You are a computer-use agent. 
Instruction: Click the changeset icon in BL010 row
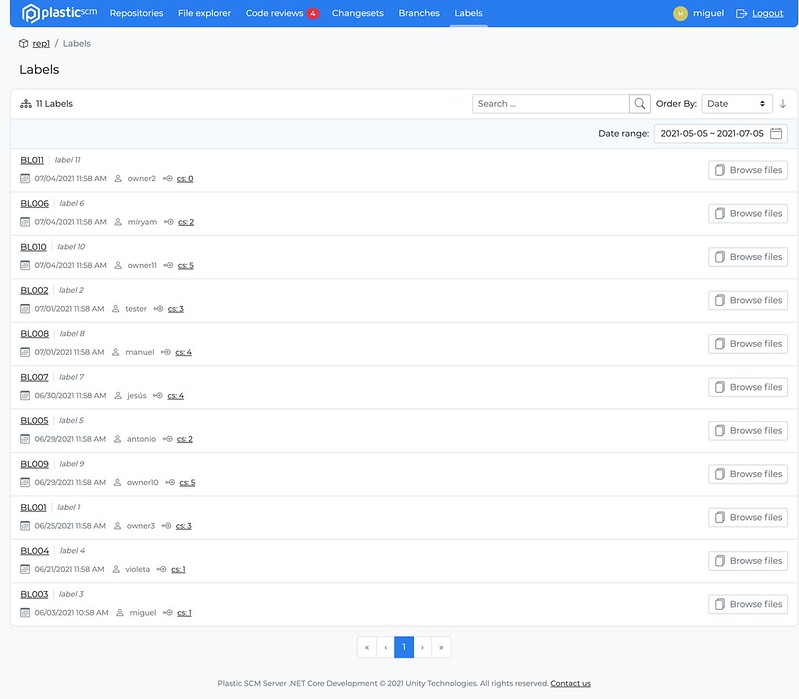168,265
